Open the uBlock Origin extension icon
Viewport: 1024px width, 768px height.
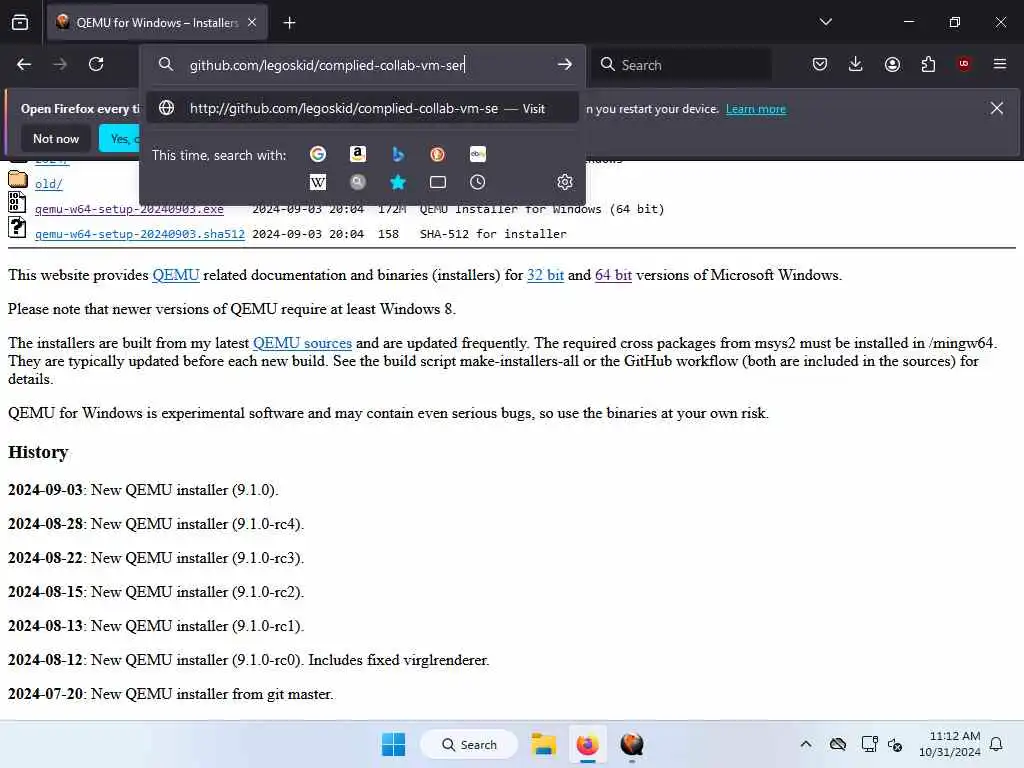[964, 64]
